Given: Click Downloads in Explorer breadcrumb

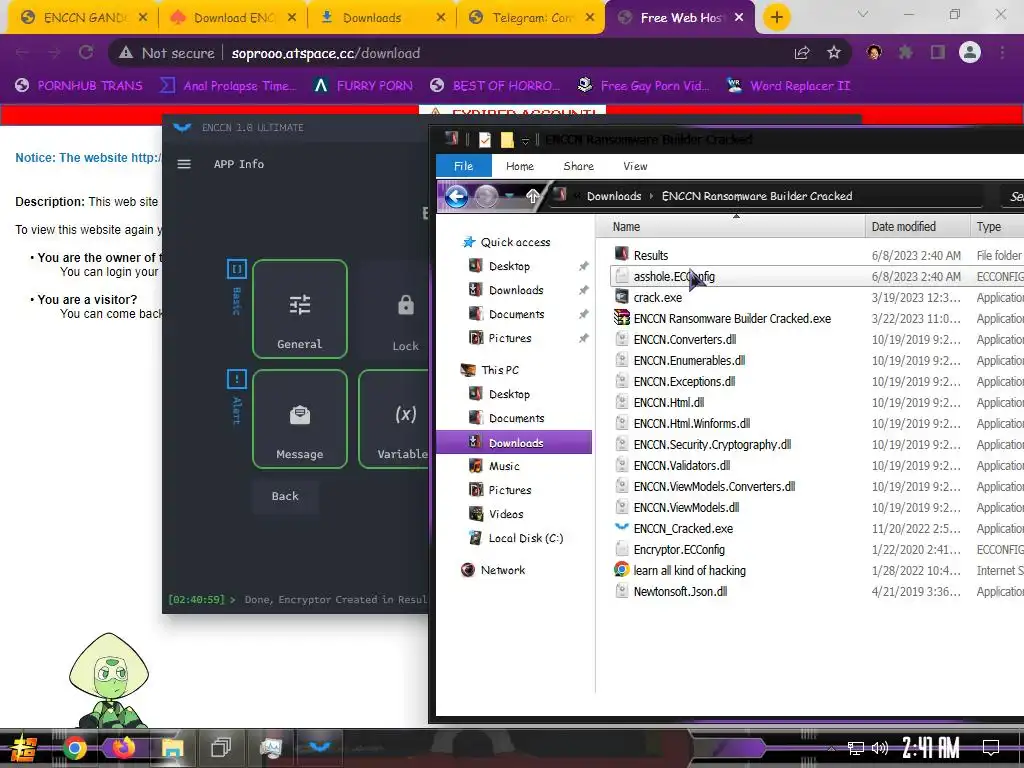Looking at the screenshot, I should [x=614, y=196].
